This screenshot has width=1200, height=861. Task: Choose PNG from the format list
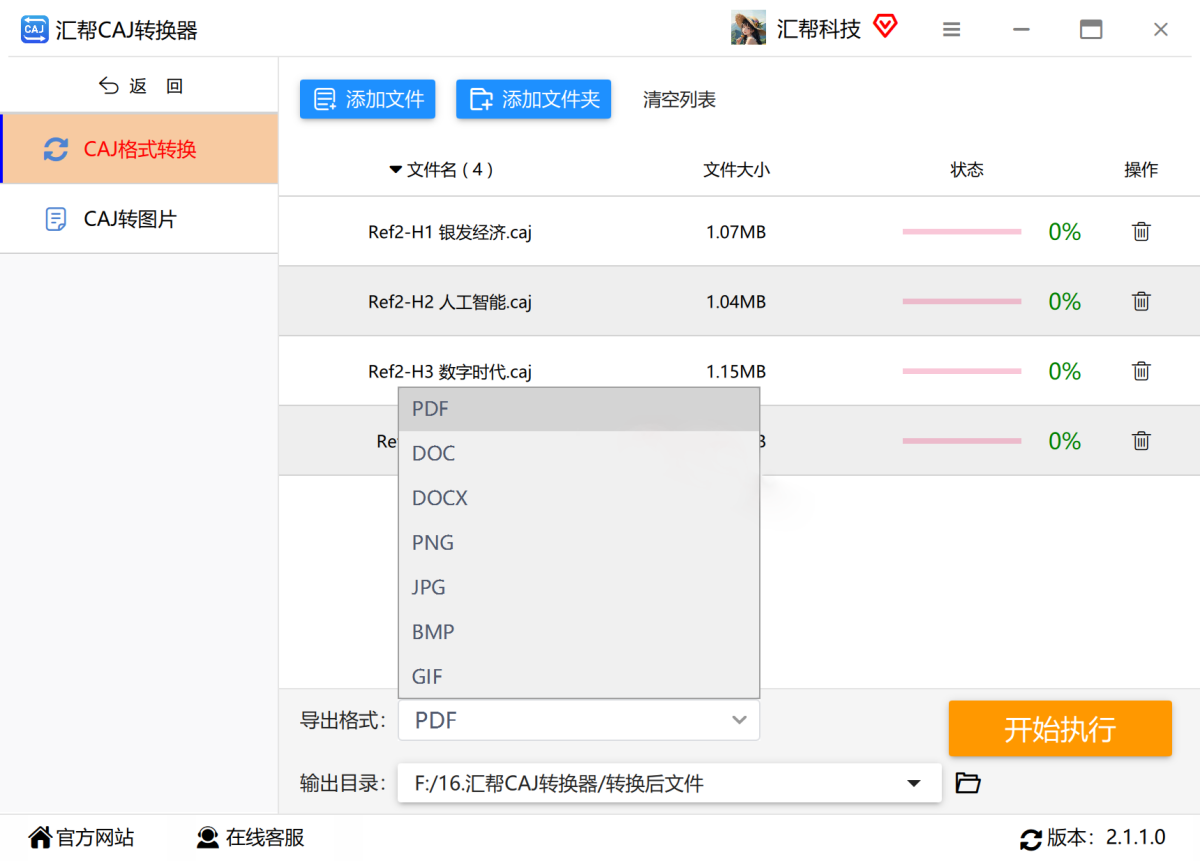tap(432, 542)
